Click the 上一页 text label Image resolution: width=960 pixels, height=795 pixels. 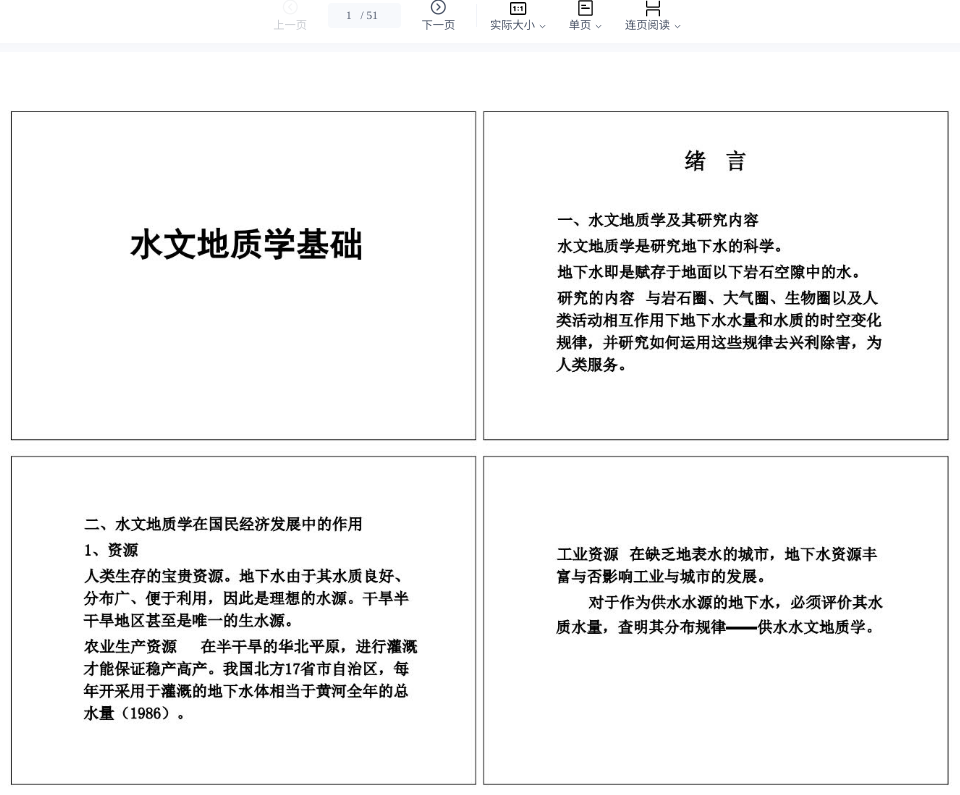coord(290,25)
